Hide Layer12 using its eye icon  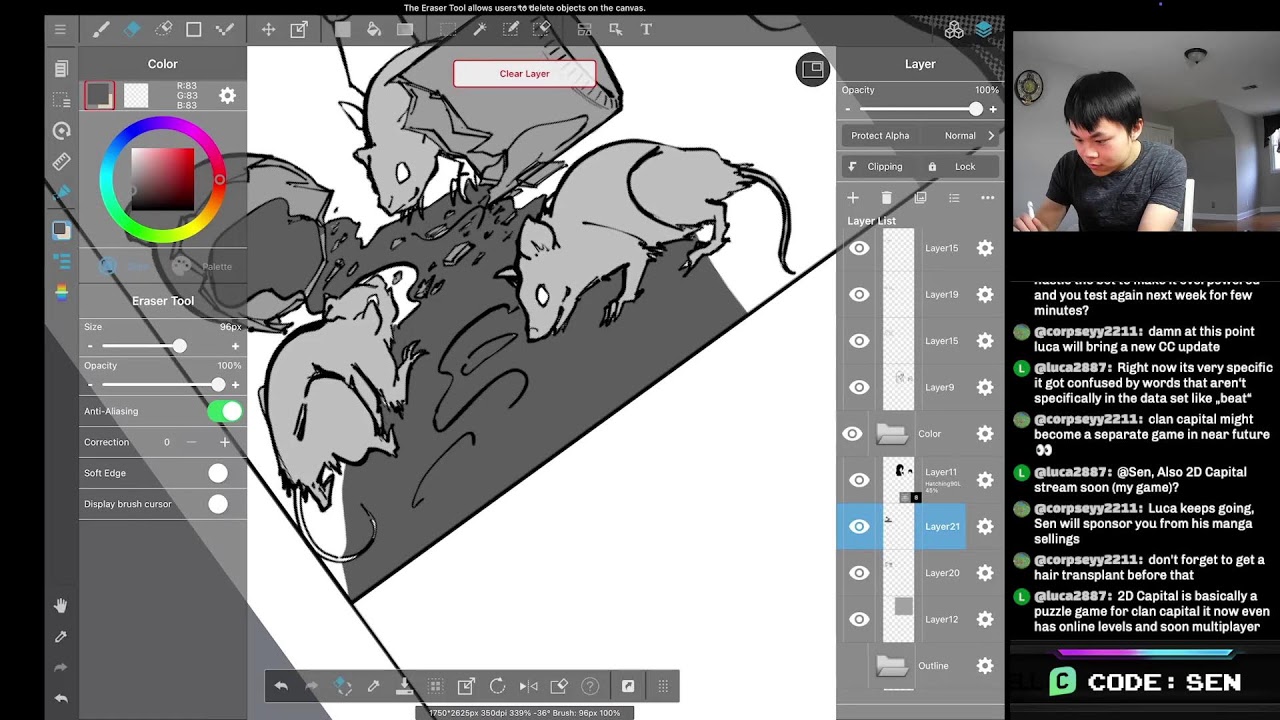(859, 619)
